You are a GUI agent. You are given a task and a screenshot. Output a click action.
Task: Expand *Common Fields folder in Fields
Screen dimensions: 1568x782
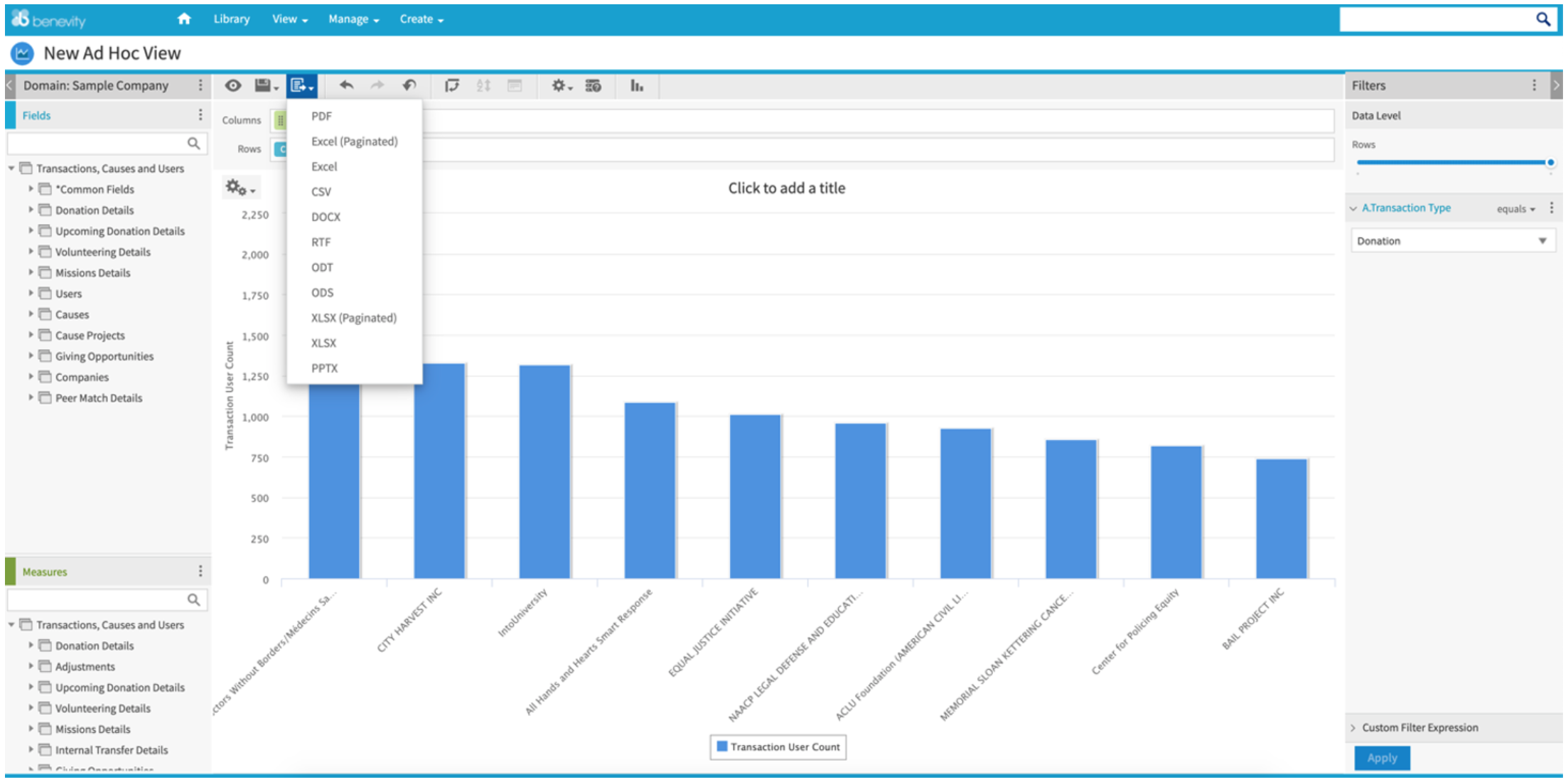pos(31,189)
